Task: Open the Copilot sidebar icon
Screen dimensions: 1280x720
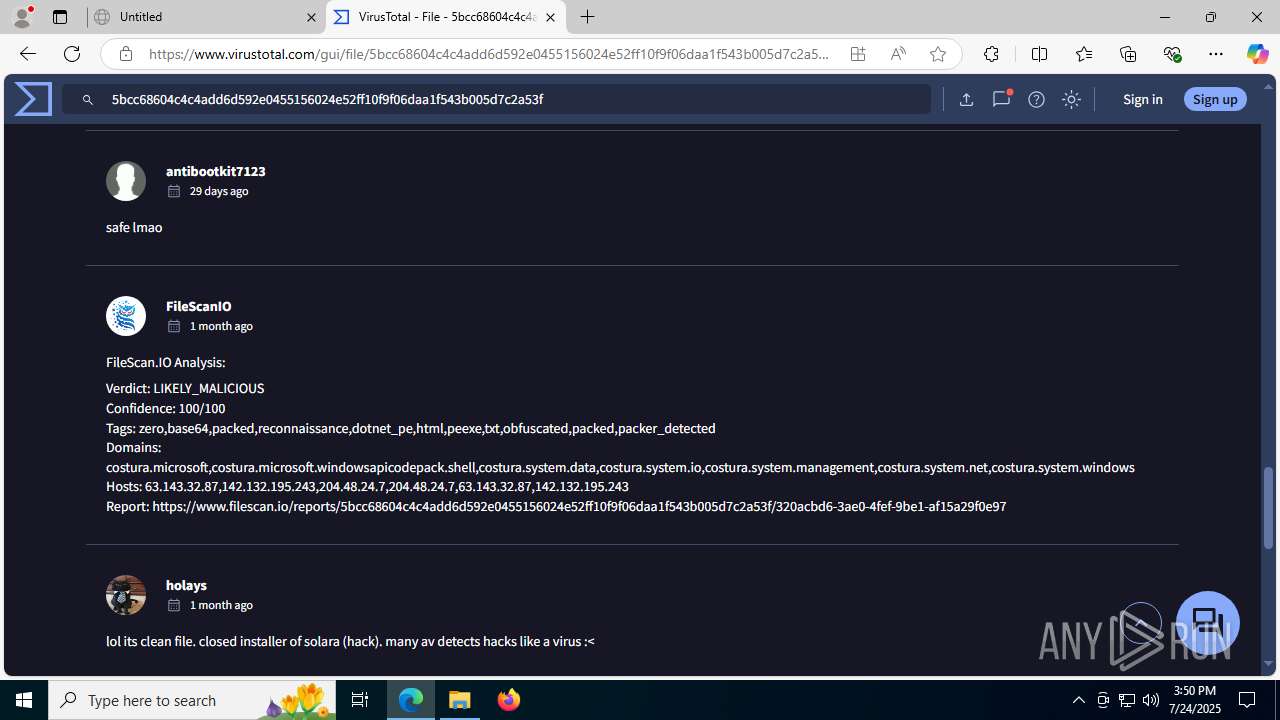Action: coord(1257,54)
